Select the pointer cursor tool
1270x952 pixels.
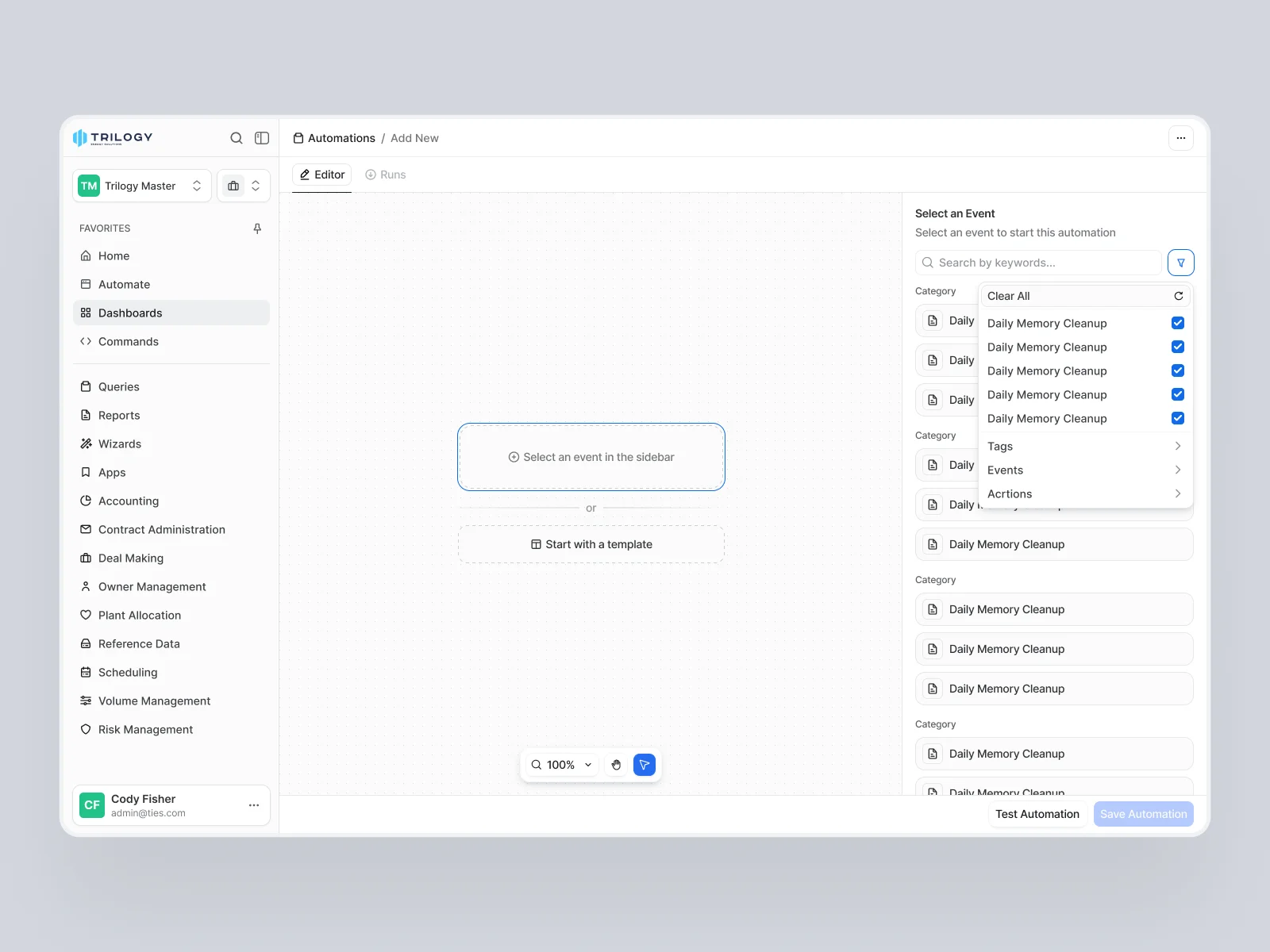pyautogui.click(x=645, y=765)
